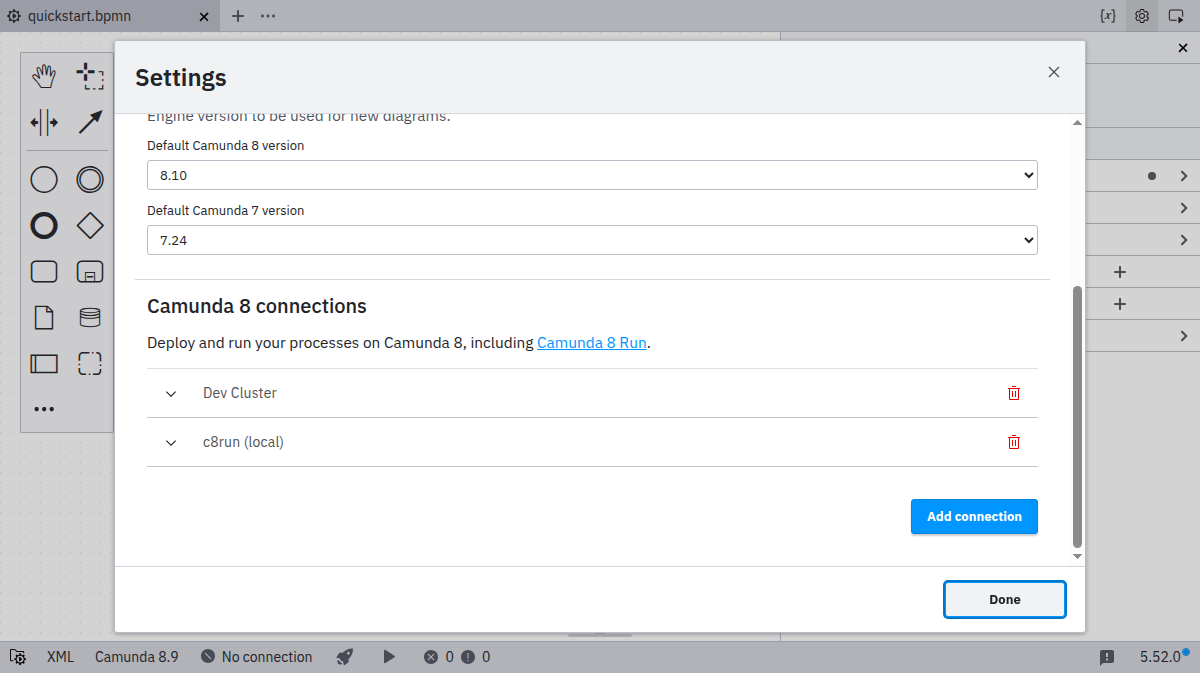Open the Default Camunda 8 version dropdown
The height and width of the screenshot is (673, 1200).
592,175
